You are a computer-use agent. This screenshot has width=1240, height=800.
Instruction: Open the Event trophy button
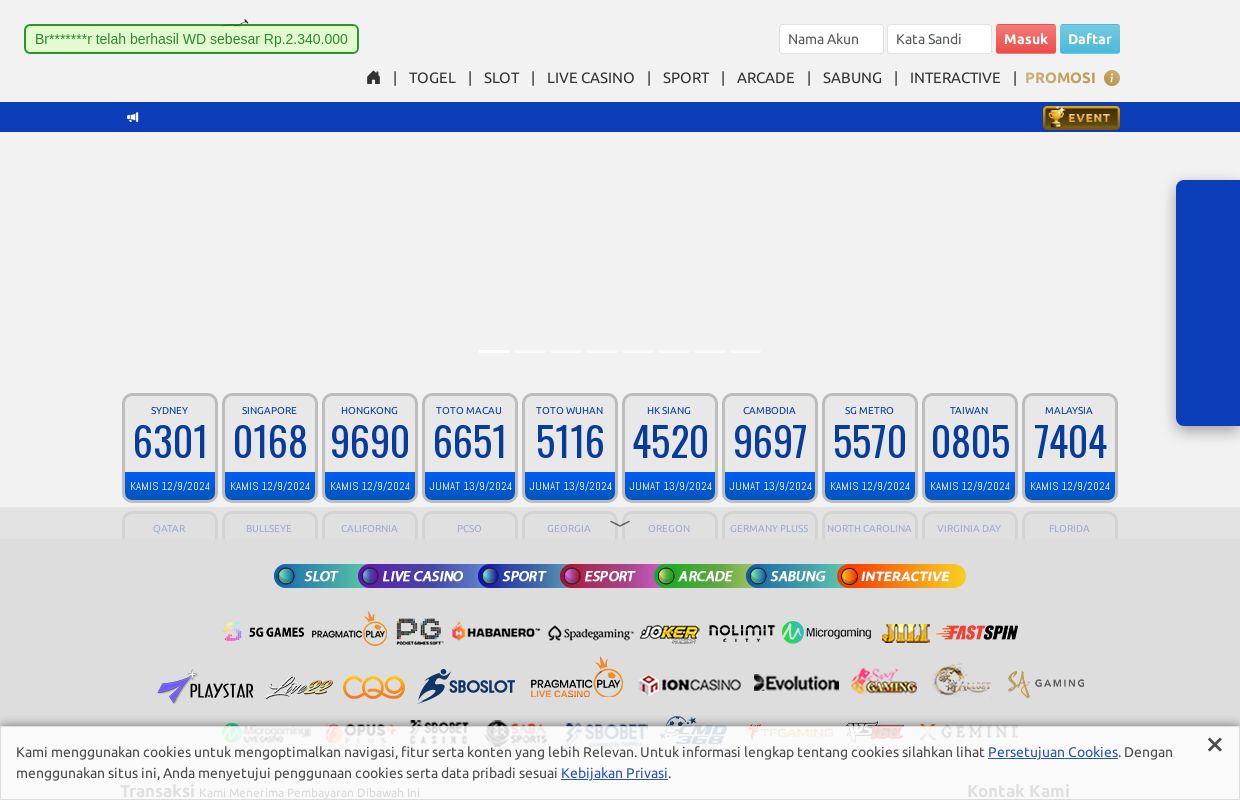(1081, 117)
